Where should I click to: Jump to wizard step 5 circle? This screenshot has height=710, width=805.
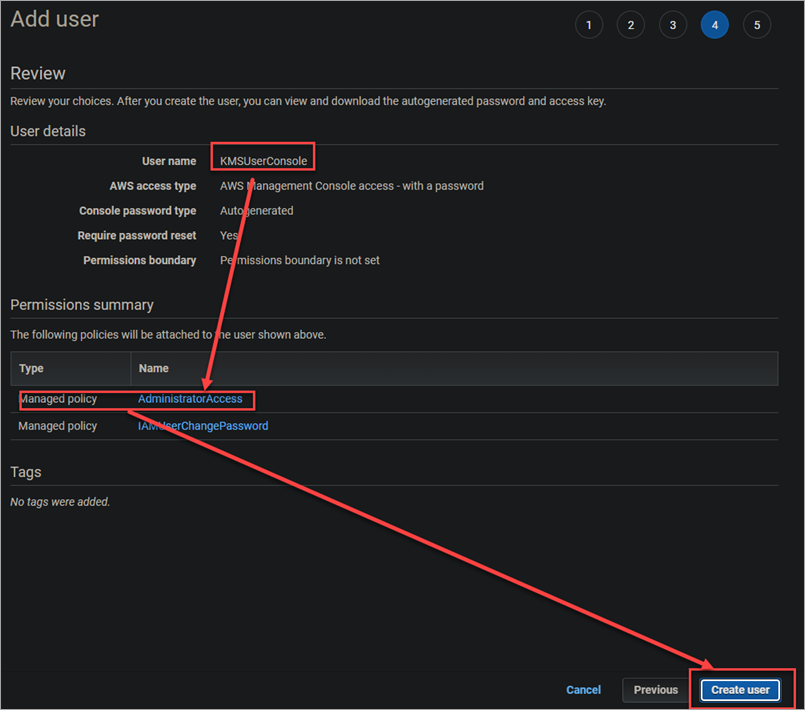757,25
